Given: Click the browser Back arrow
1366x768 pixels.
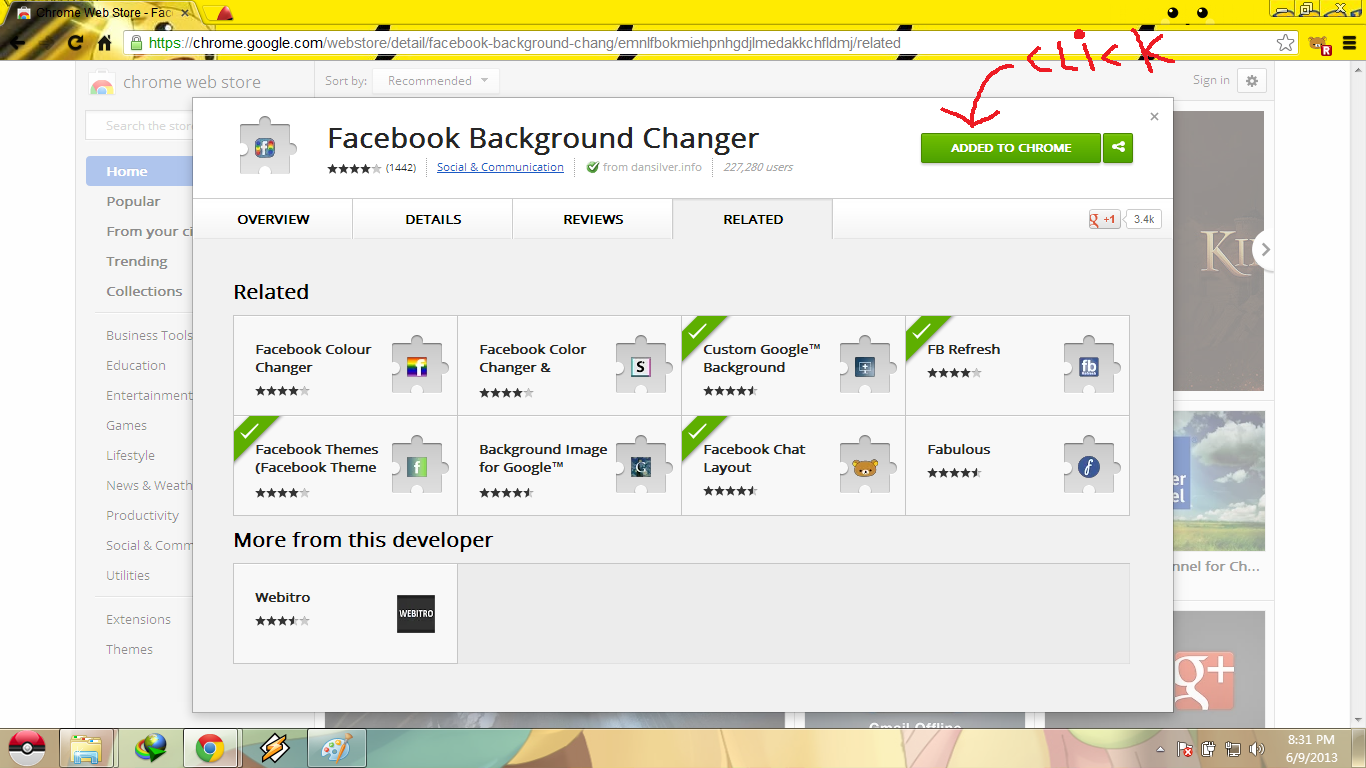Looking at the screenshot, I should click(17, 43).
